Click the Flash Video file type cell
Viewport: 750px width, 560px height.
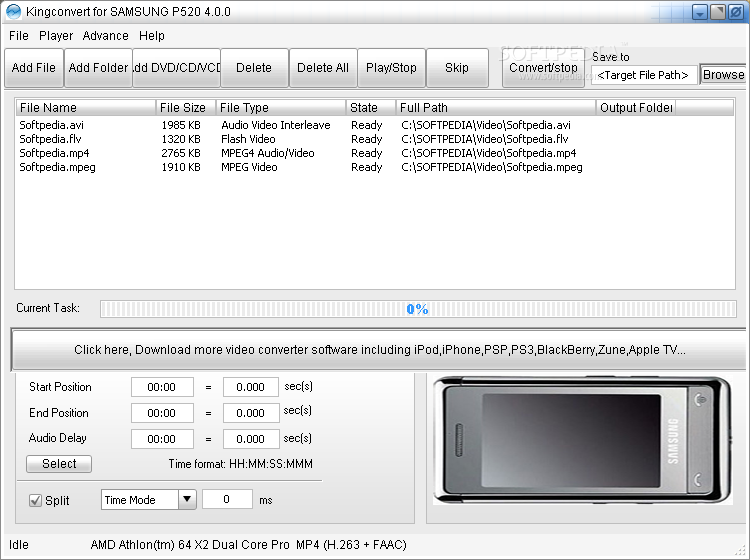(x=248, y=139)
